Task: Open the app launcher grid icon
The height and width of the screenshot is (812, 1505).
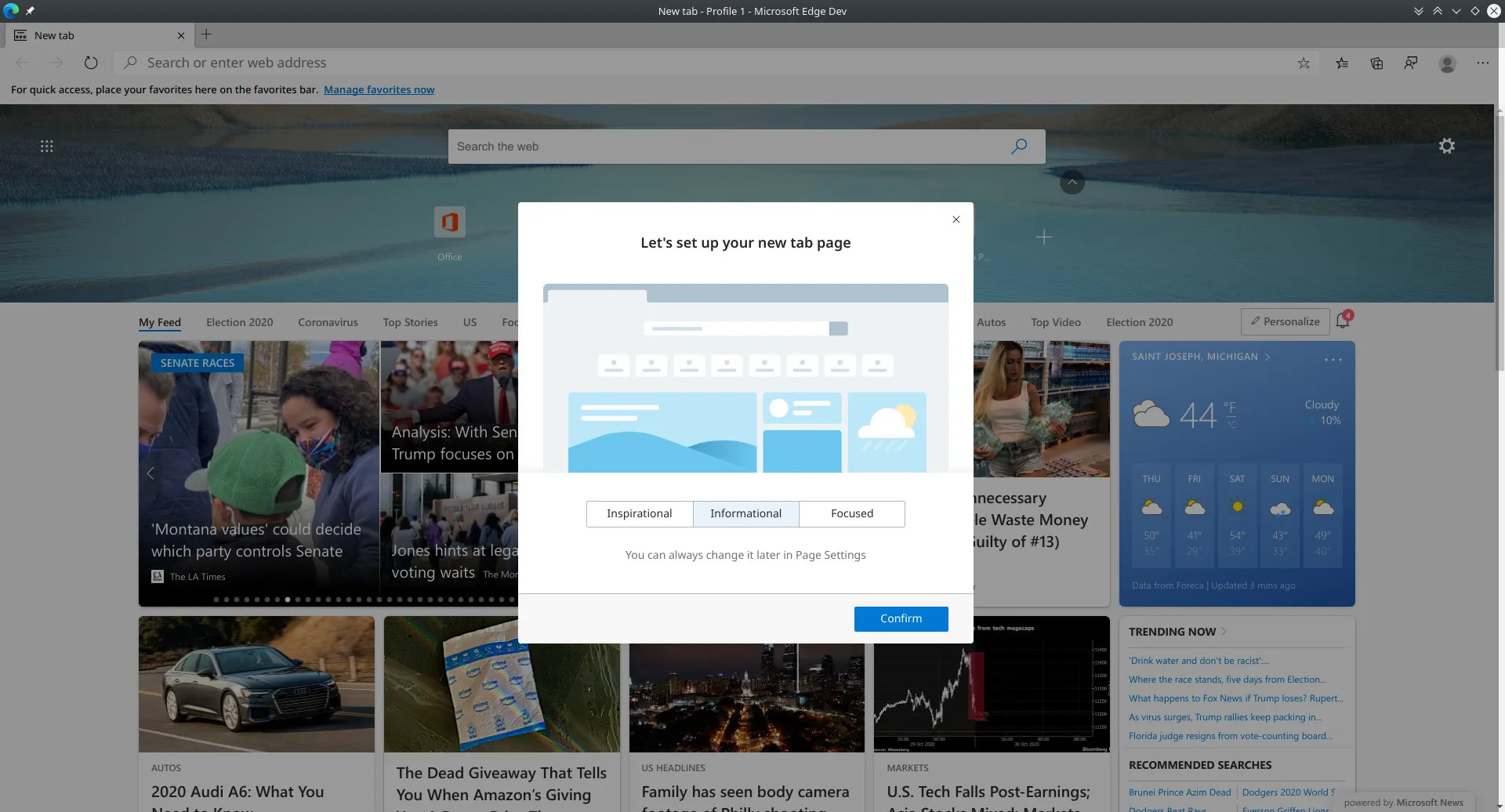Action: tap(47, 146)
